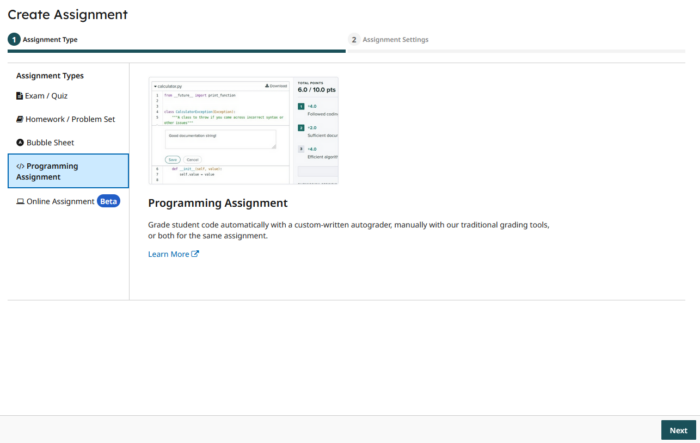Image resolution: width=700 pixels, height=443 pixels.
Task: Click the code brackets icon
Action: (20, 166)
